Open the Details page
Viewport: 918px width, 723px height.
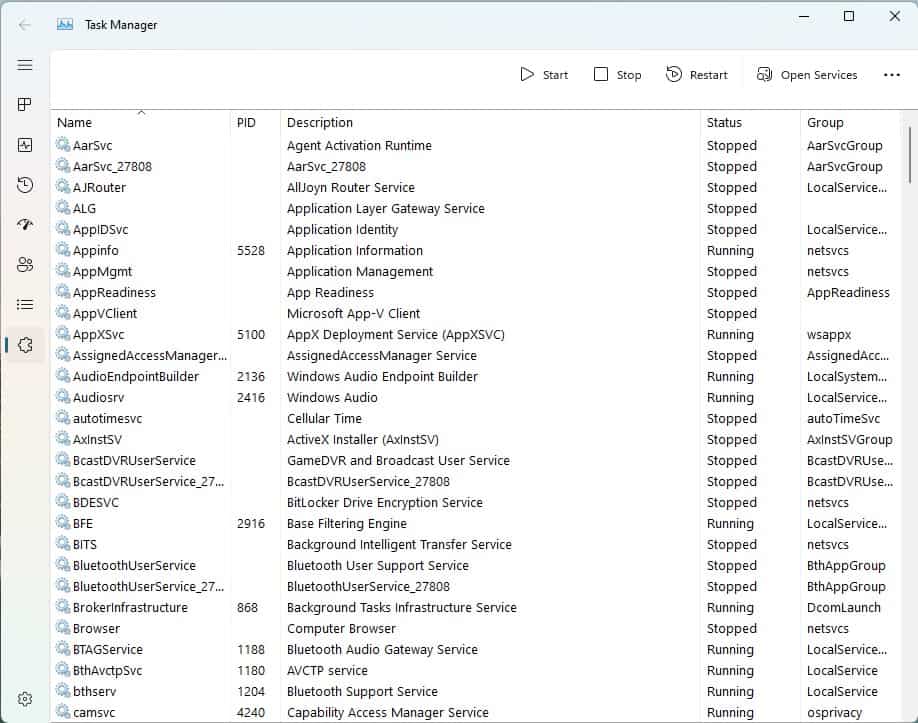[x=25, y=304]
